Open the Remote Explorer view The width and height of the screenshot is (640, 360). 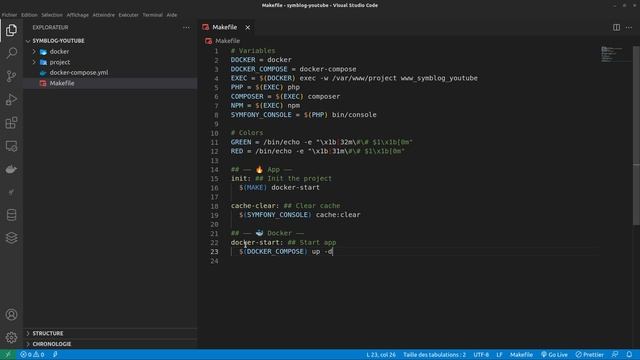pos(11,146)
